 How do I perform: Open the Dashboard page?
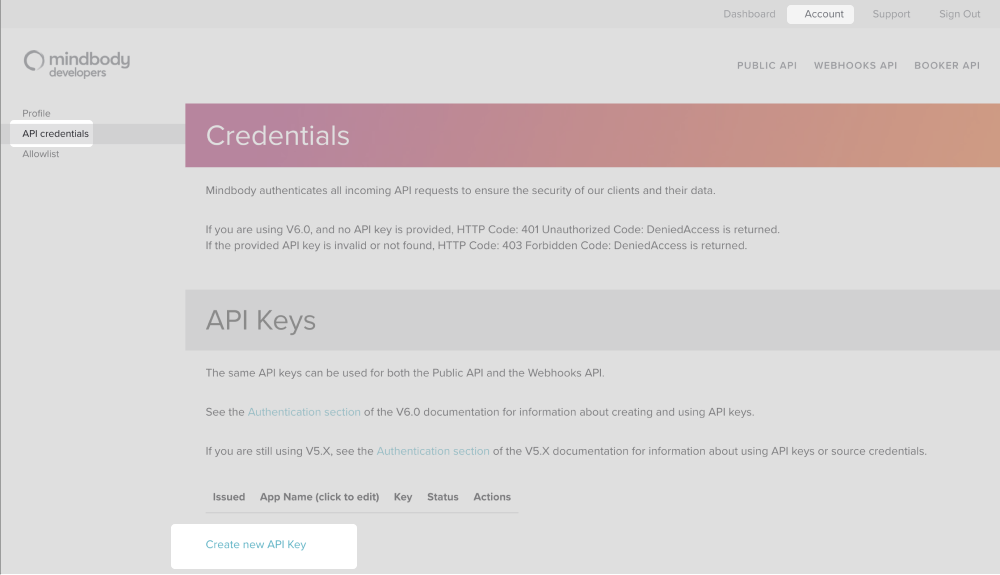coord(749,14)
